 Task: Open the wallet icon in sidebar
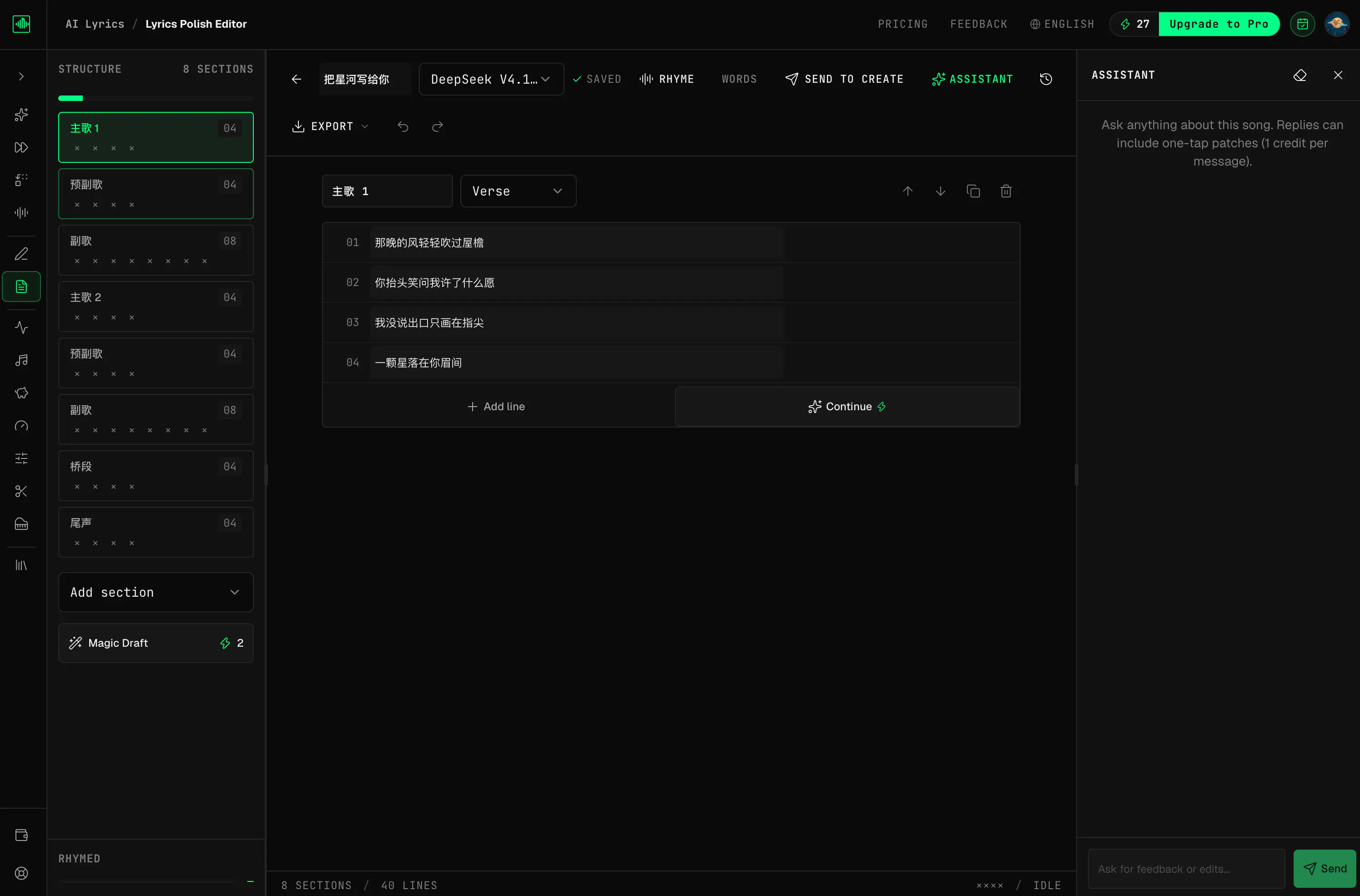pos(21,835)
